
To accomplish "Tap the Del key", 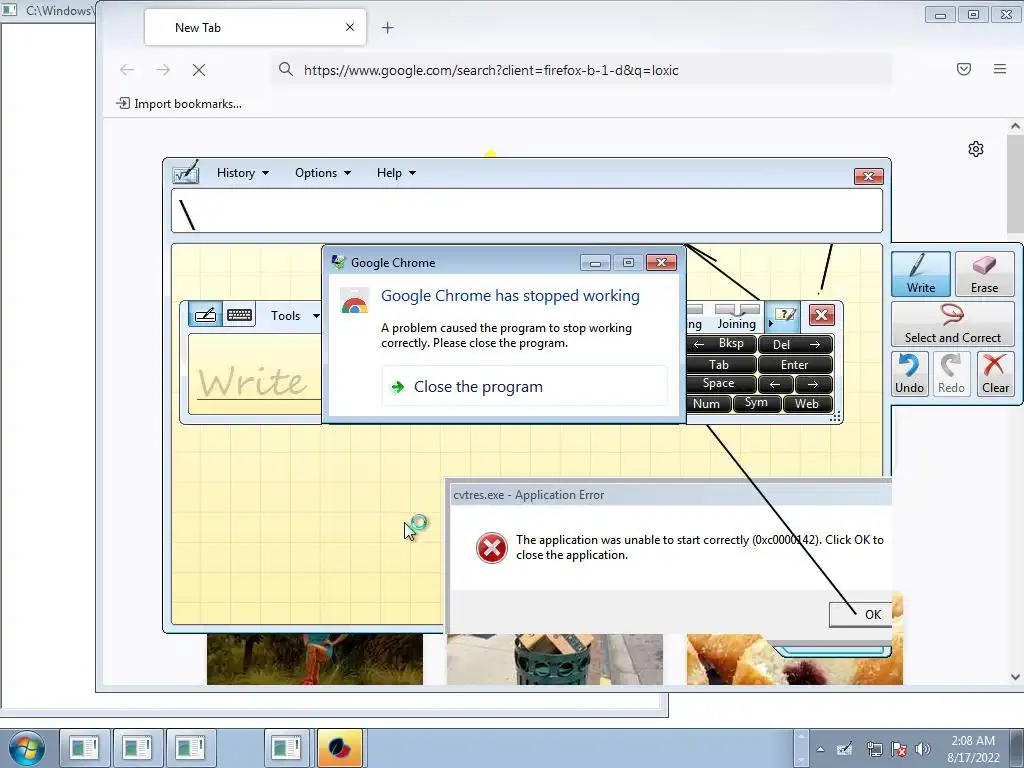I will 795,344.
